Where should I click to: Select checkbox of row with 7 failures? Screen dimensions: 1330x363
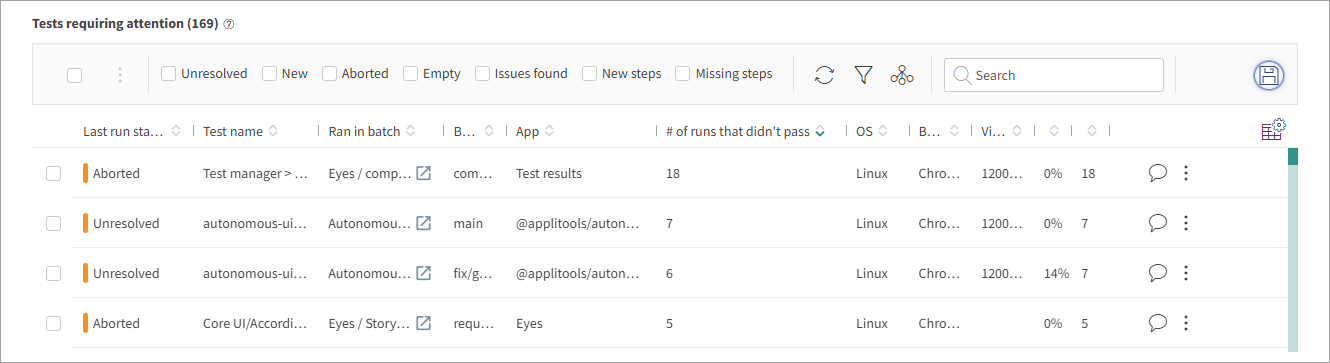(x=54, y=223)
